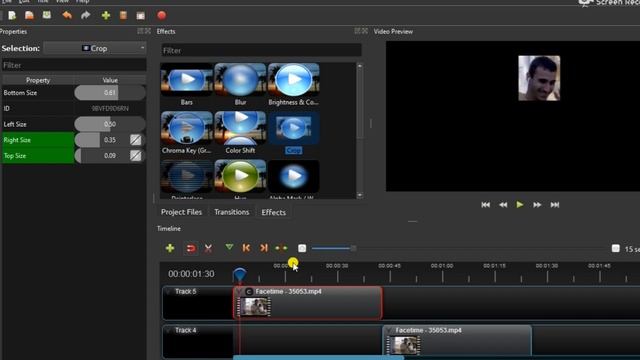Save the project via toolbar icon
The height and width of the screenshot is (360, 640).
point(47,16)
